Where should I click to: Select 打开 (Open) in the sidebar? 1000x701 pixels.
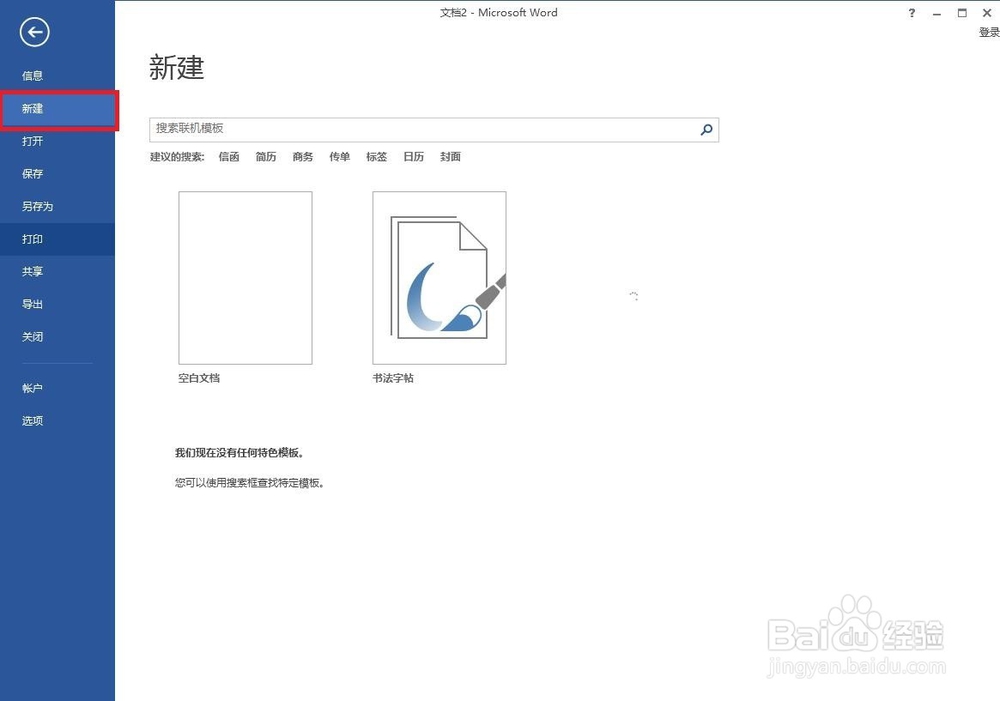point(32,141)
